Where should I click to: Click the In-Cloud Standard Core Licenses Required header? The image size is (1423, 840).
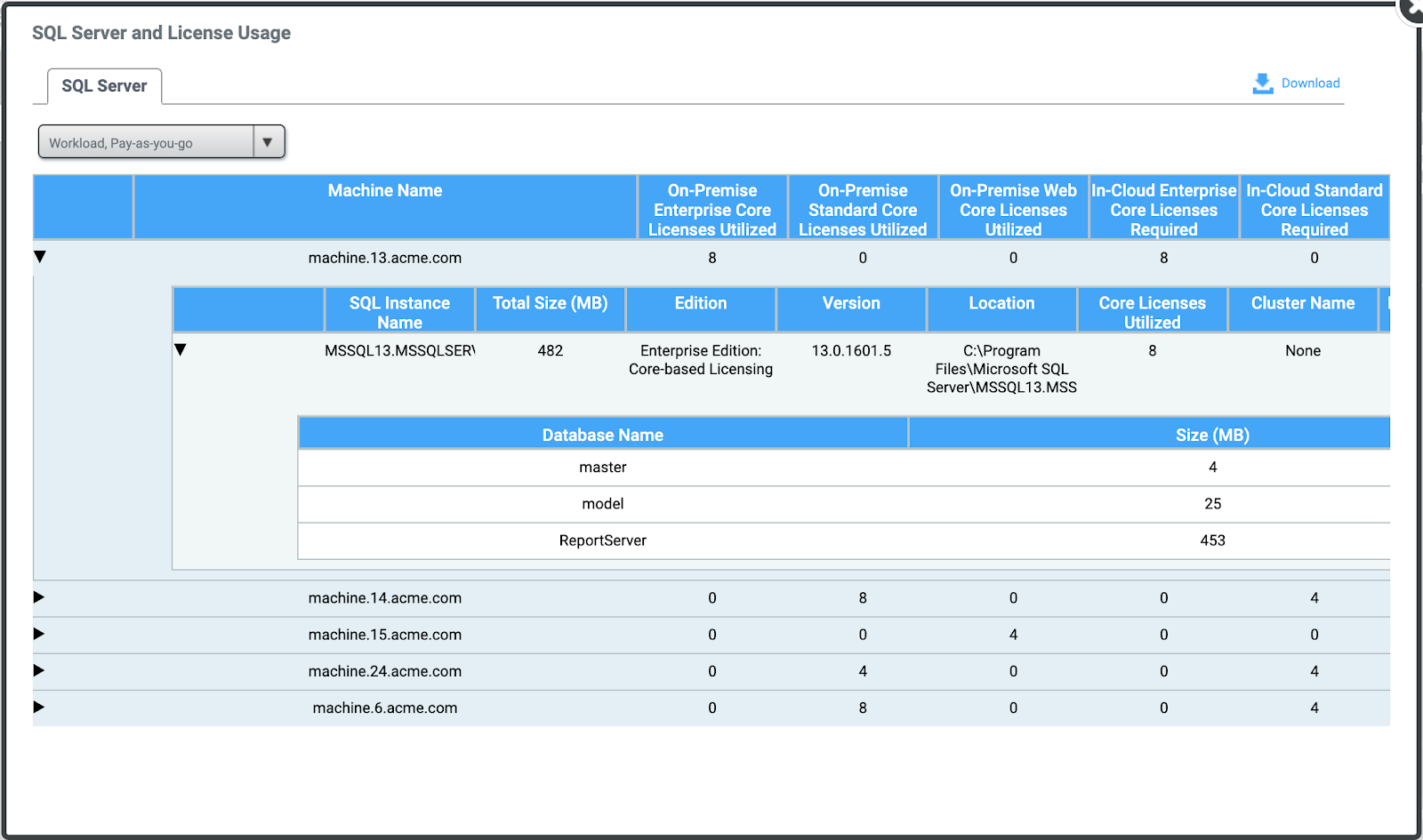[x=1314, y=210]
